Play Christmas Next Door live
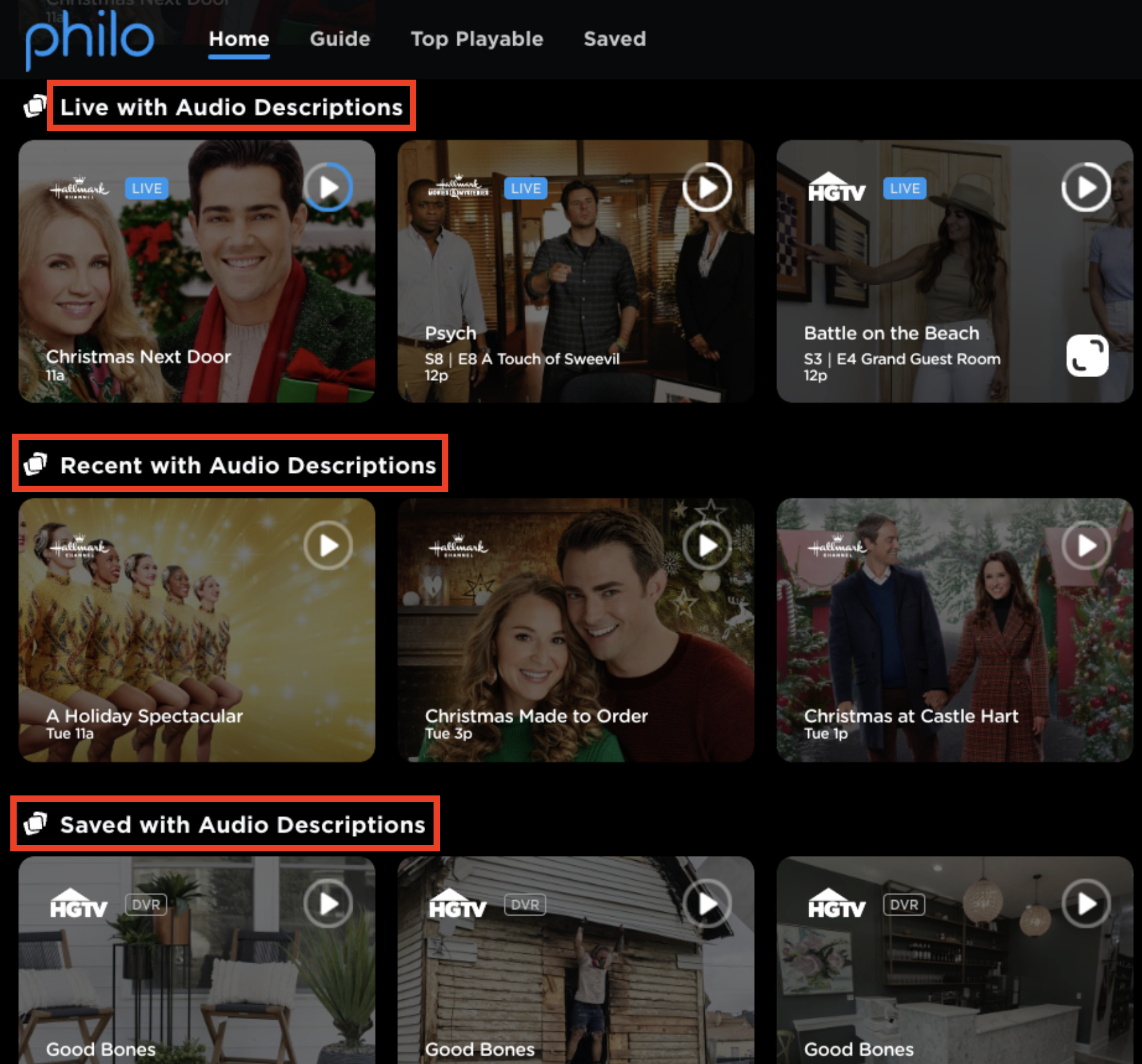 click(328, 188)
